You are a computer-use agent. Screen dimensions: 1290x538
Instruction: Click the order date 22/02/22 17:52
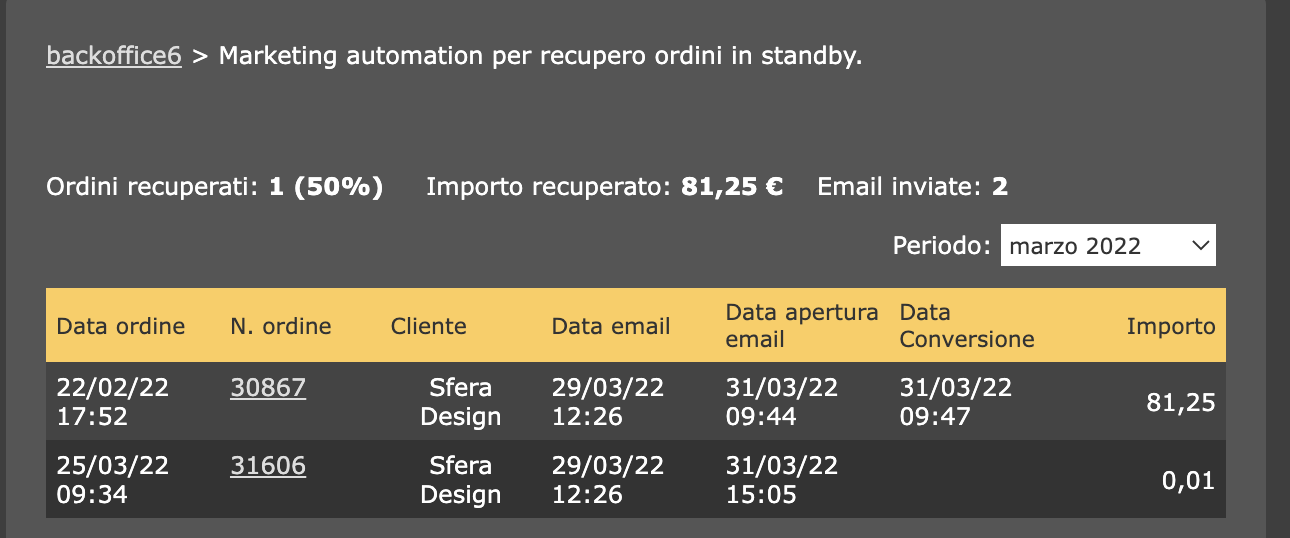(113, 402)
